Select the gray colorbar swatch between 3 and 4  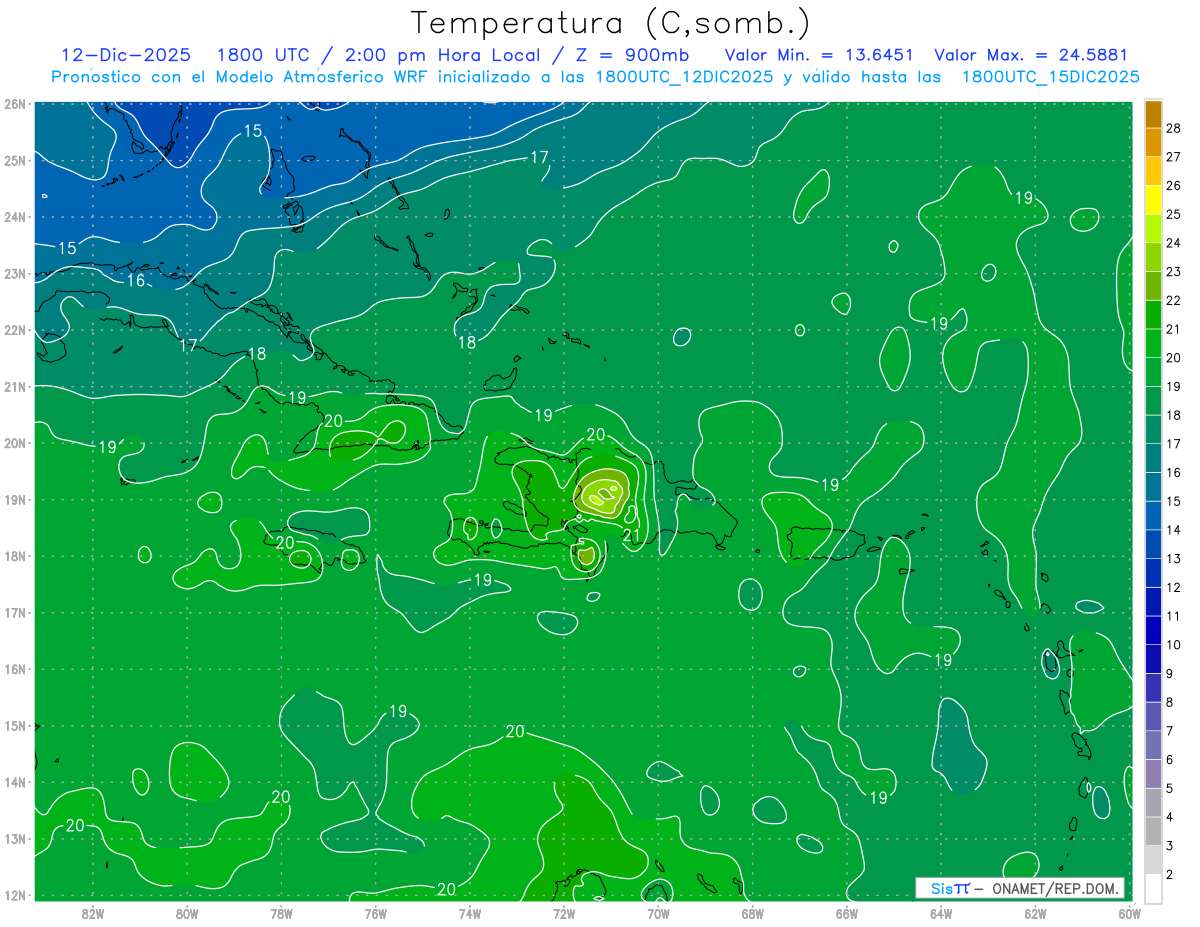point(1153,831)
